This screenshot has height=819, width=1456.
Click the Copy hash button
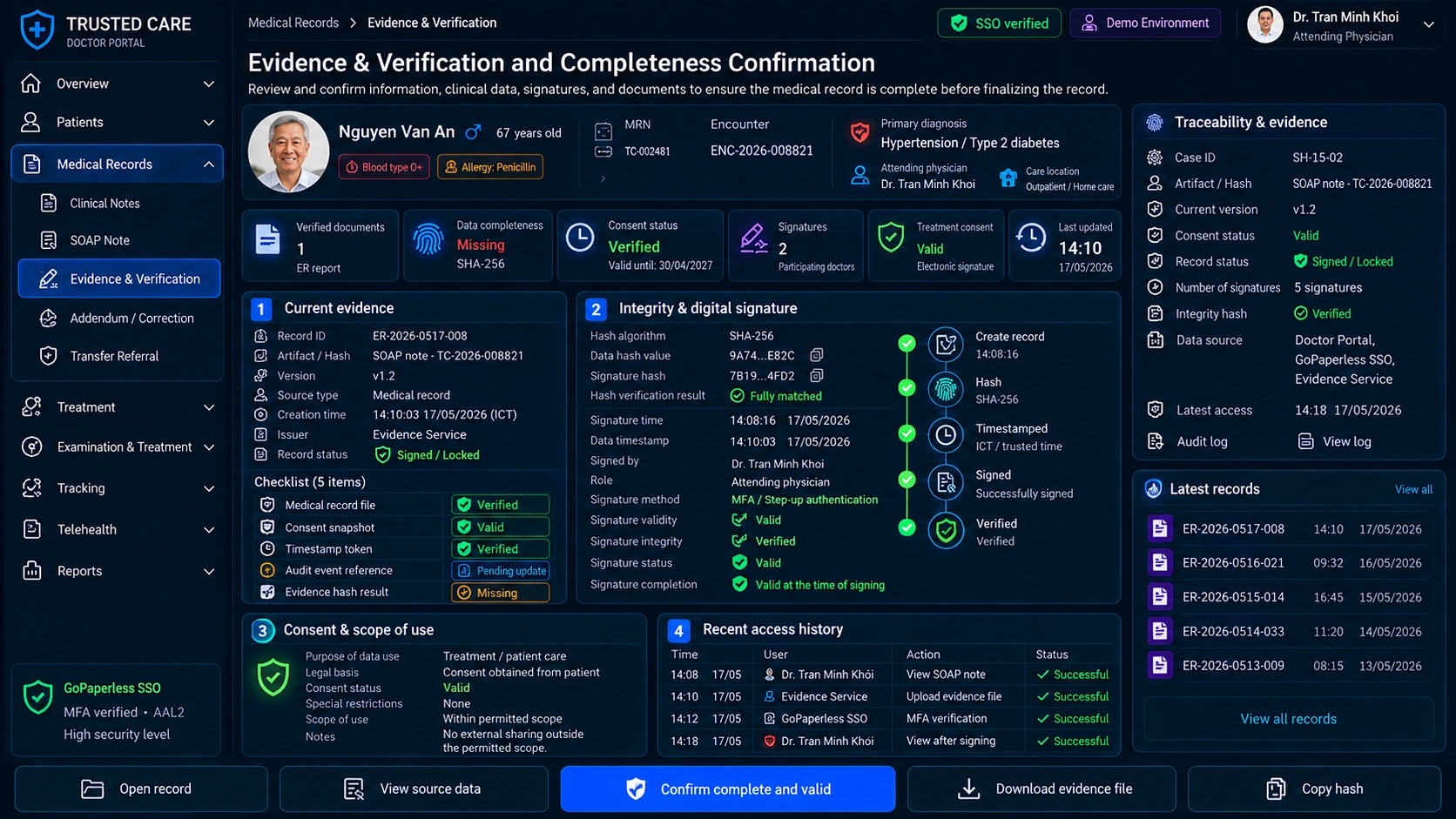(x=1315, y=789)
